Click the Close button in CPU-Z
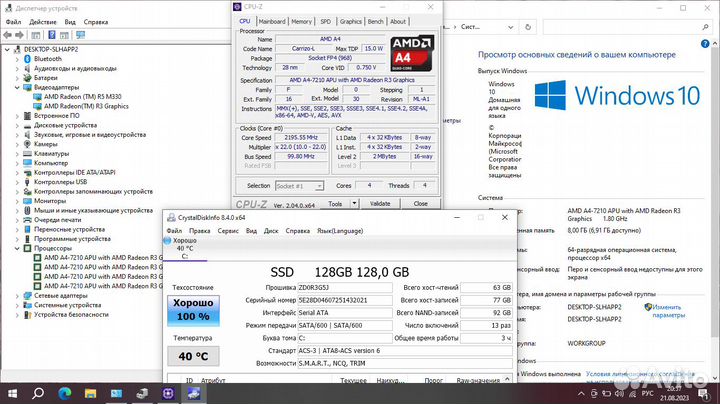The image size is (720, 404). pyautogui.click(x=420, y=204)
